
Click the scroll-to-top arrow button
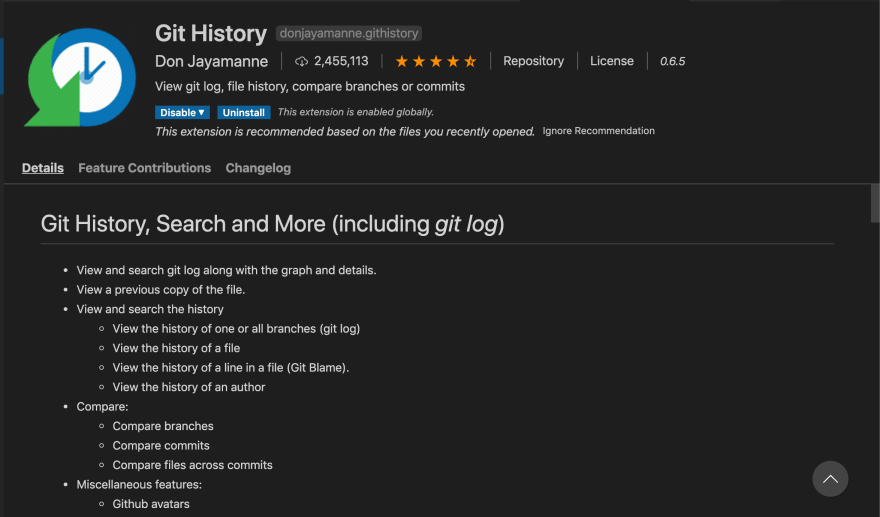pos(830,479)
